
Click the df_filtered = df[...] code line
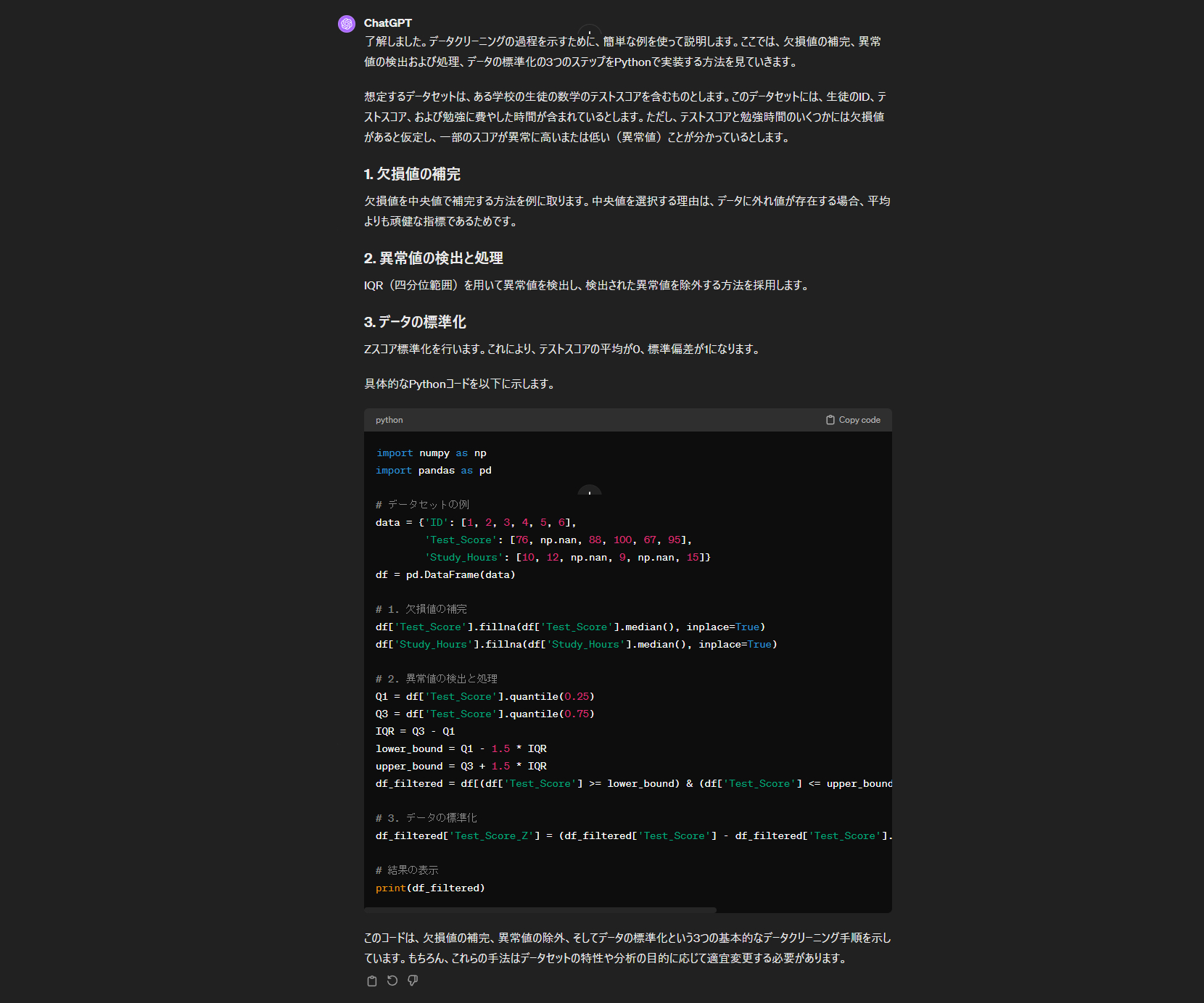coord(634,784)
